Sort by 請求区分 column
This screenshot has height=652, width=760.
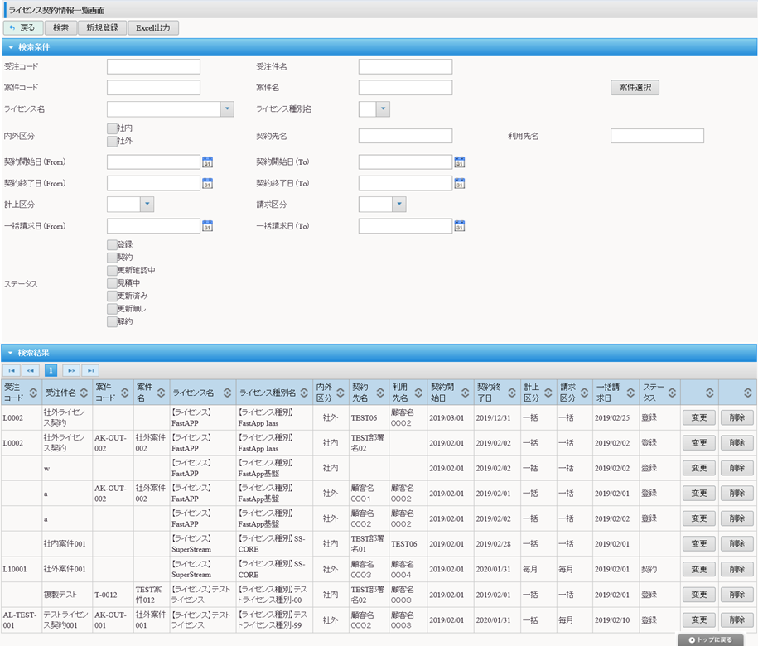click(585, 393)
